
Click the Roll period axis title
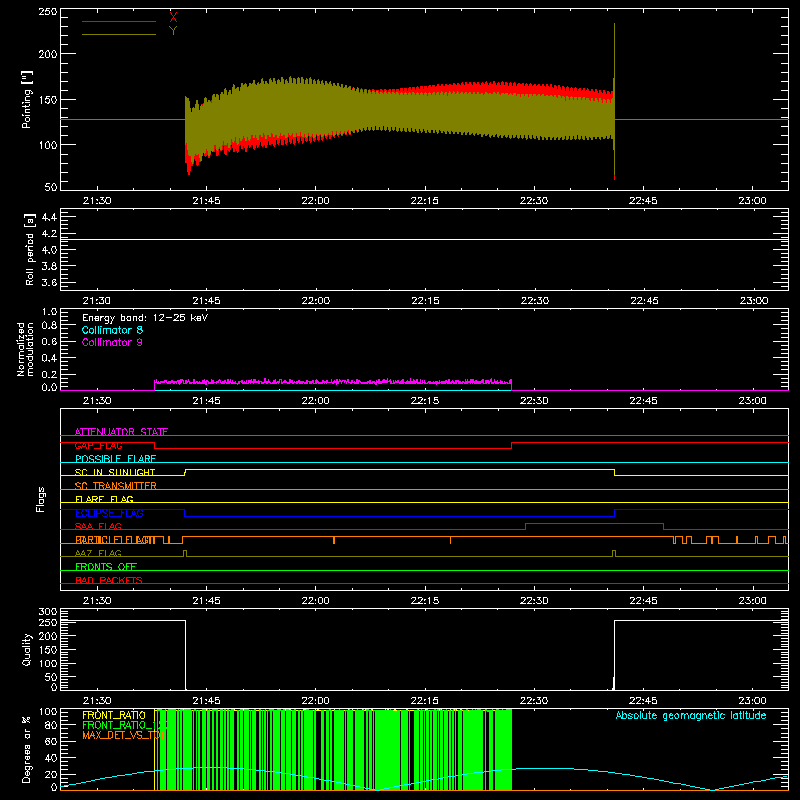pos(29,249)
